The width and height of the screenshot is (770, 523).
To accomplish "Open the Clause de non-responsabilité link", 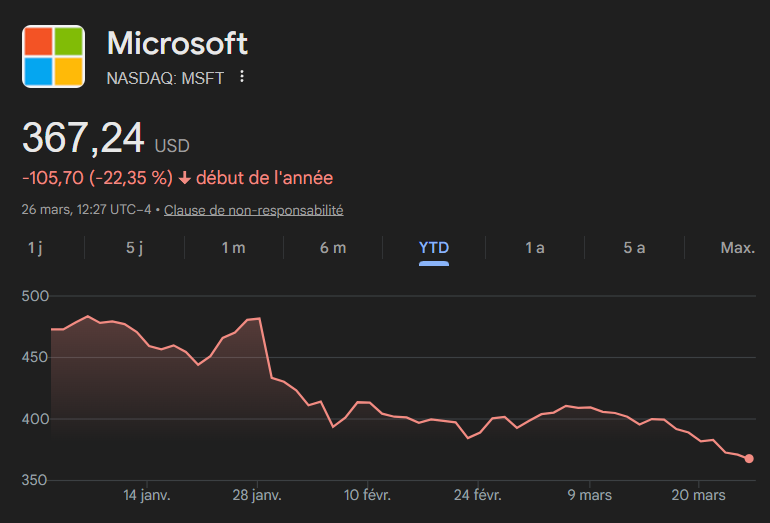I will 253,210.
